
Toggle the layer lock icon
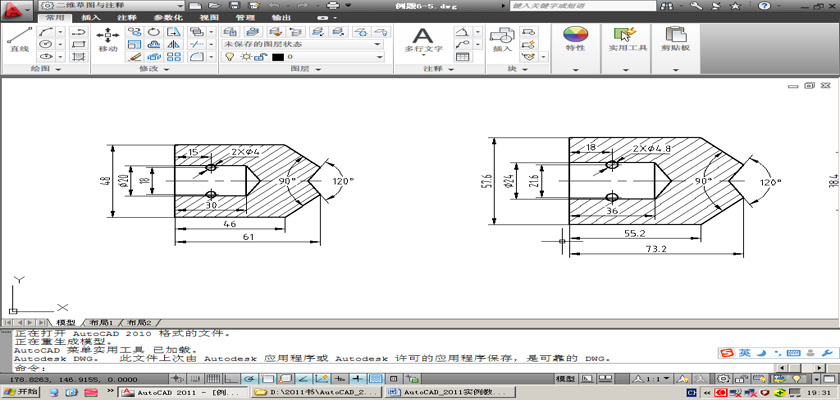point(260,58)
